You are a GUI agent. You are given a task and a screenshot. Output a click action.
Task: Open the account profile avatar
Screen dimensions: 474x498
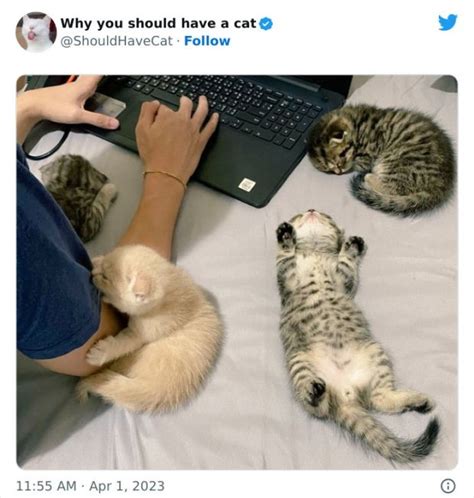(x=36, y=32)
